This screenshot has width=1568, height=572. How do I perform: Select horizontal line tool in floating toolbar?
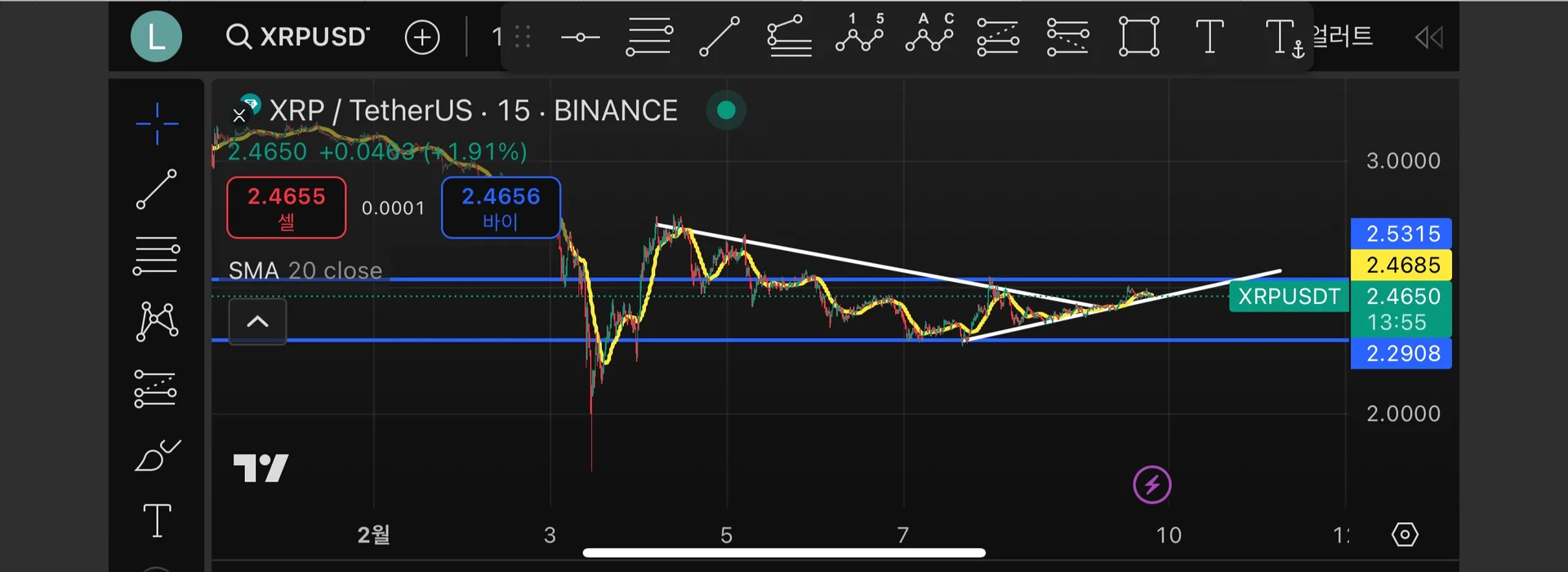(x=580, y=37)
